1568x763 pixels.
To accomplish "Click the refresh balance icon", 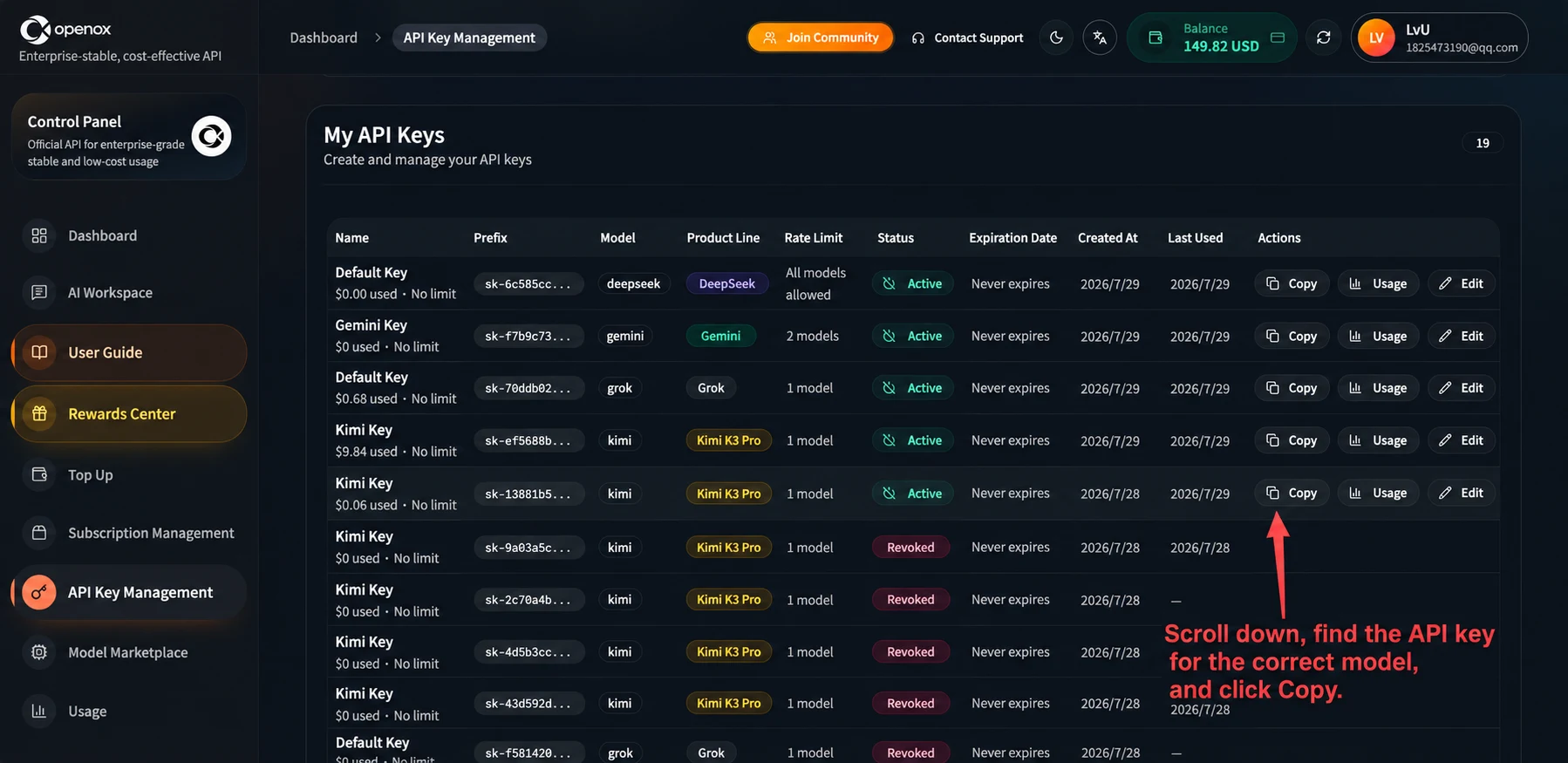I will click(x=1323, y=37).
